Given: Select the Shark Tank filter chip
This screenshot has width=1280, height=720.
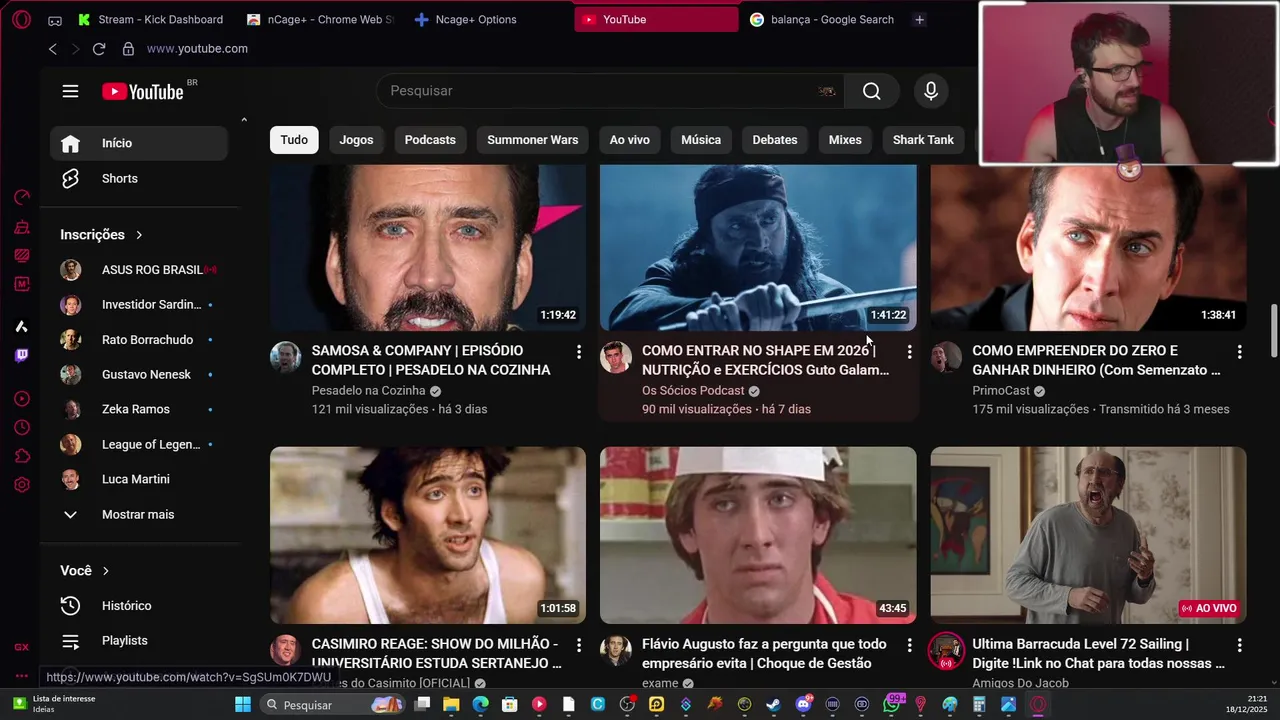Looking at the screenshot, I should [923, 140].
